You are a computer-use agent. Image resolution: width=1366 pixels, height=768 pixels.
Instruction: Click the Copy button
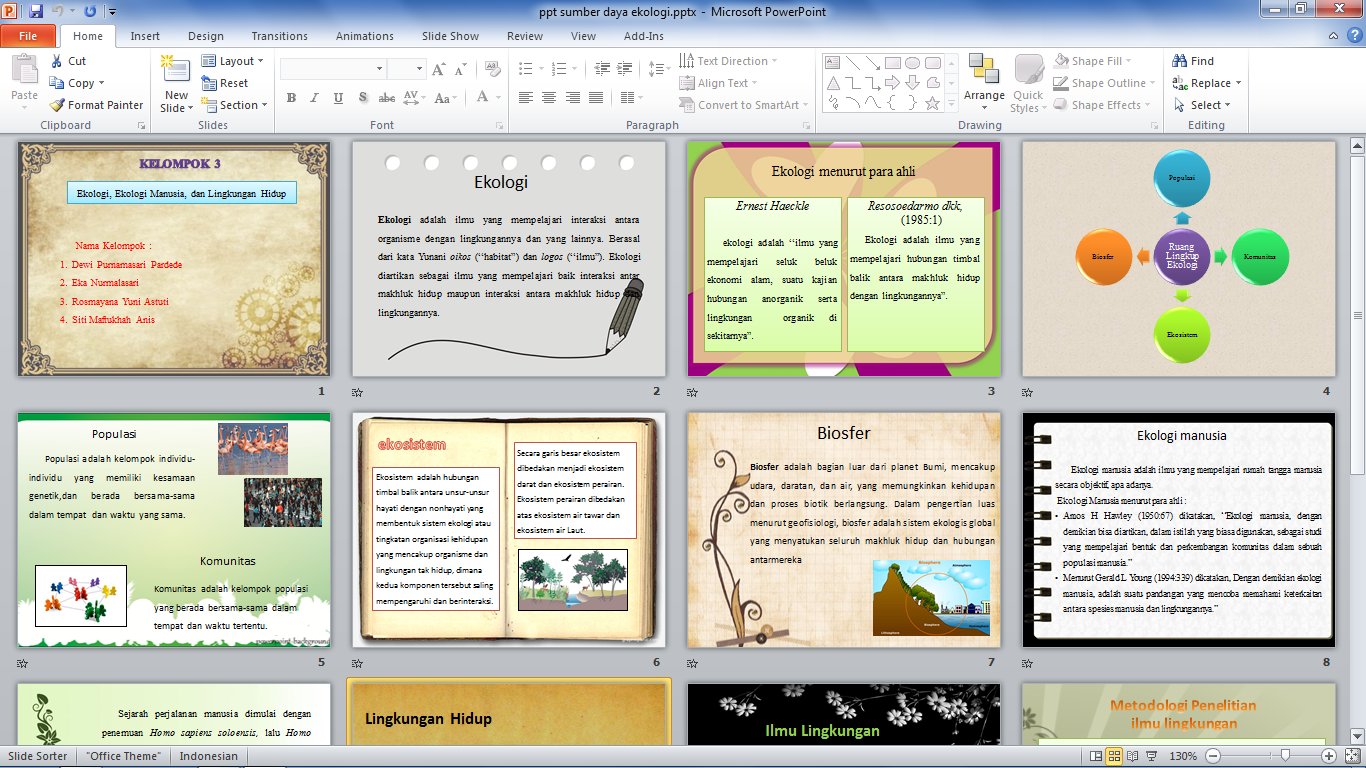[76, 83]
